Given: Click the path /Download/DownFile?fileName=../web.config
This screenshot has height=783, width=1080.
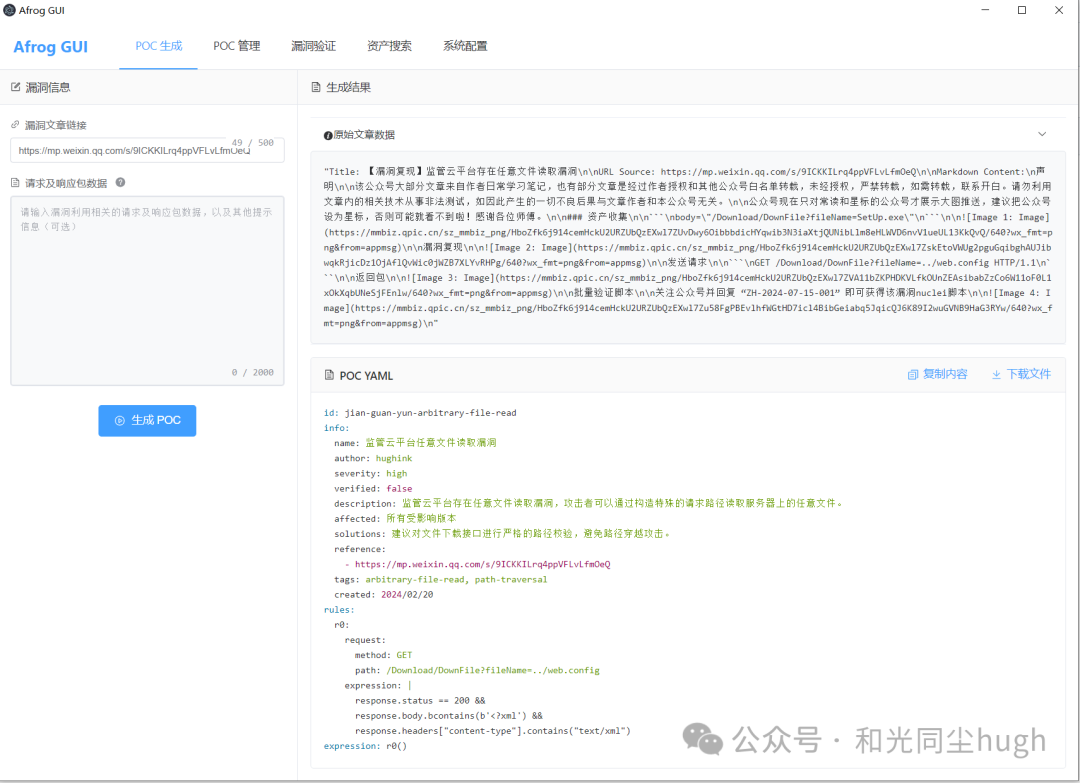Looking at the screenshot, I should coord(492,670).
